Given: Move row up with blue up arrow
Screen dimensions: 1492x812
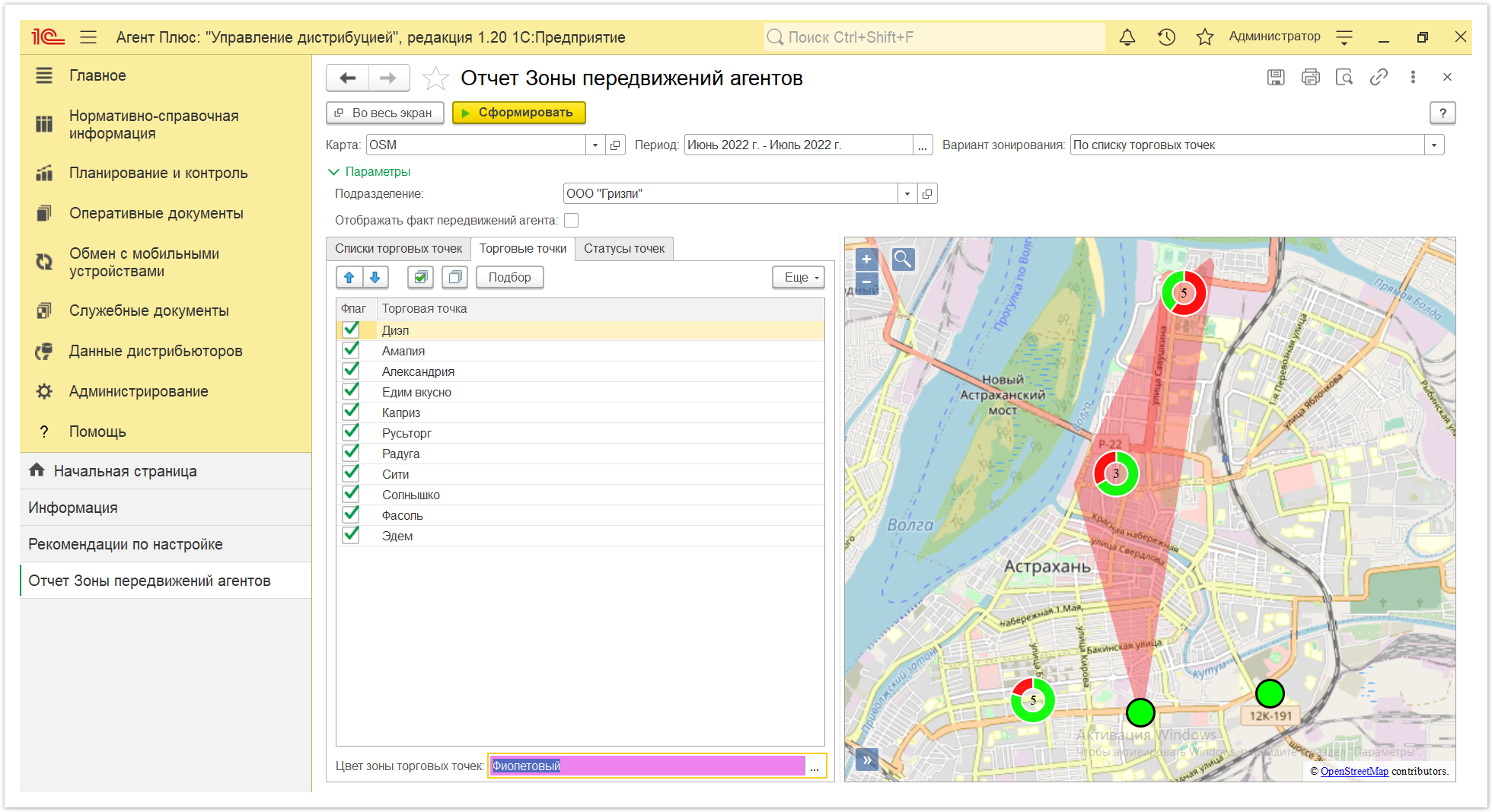Looking at the screenshot, I should coord(349,277).
